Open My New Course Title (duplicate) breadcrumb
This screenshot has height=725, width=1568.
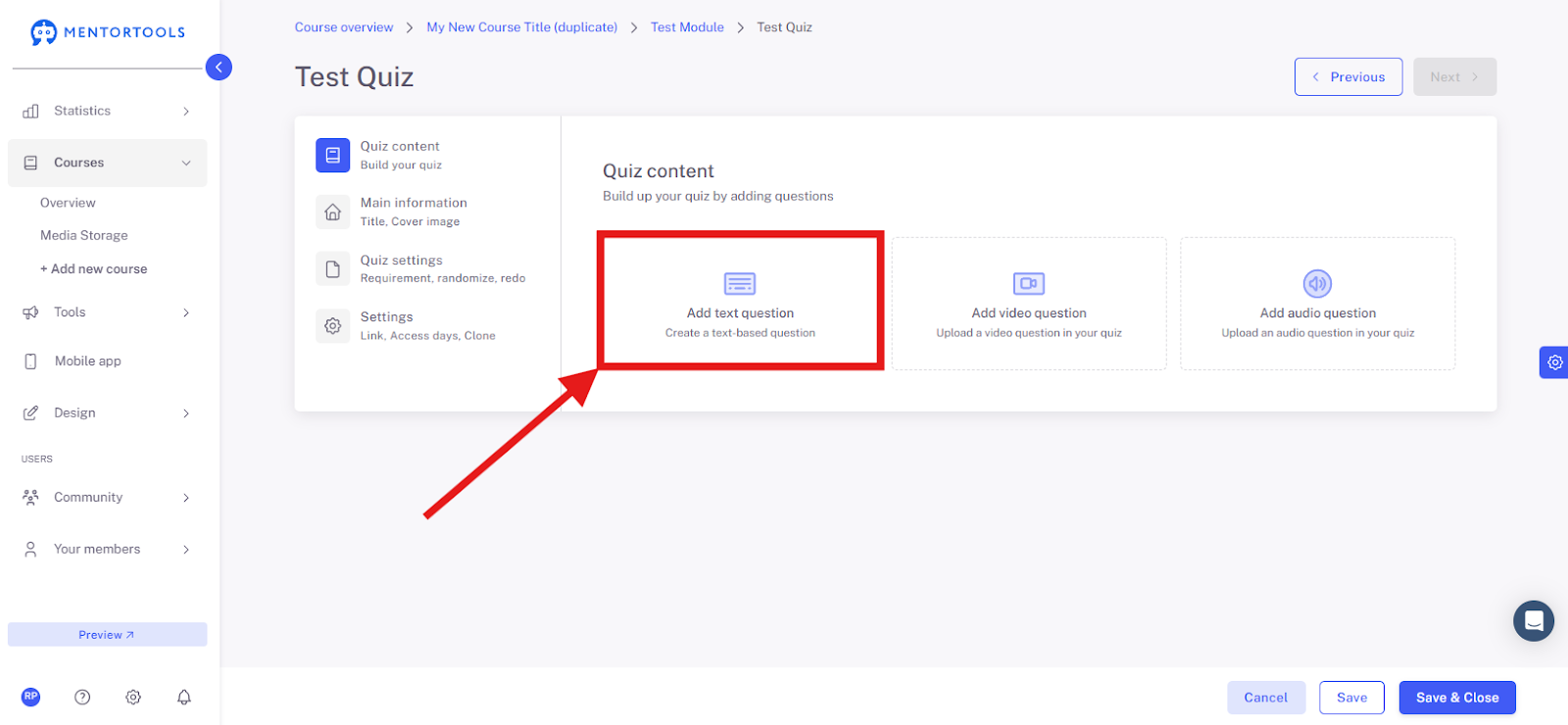click(x=522, y=27)
